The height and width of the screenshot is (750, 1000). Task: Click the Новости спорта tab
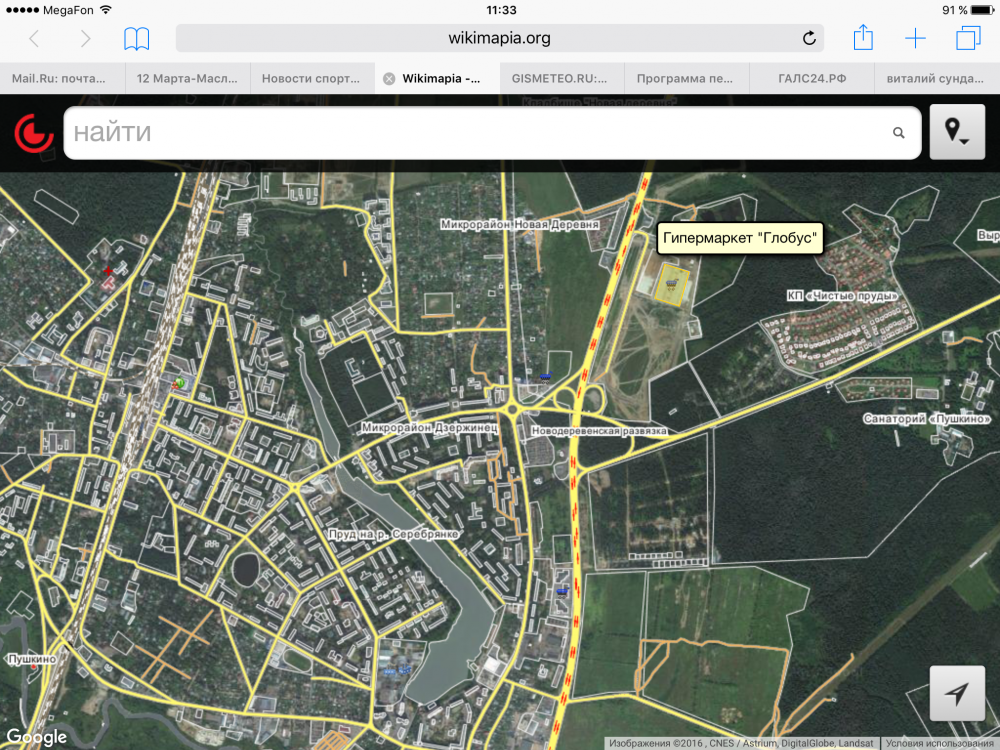[x=310, y=78]
